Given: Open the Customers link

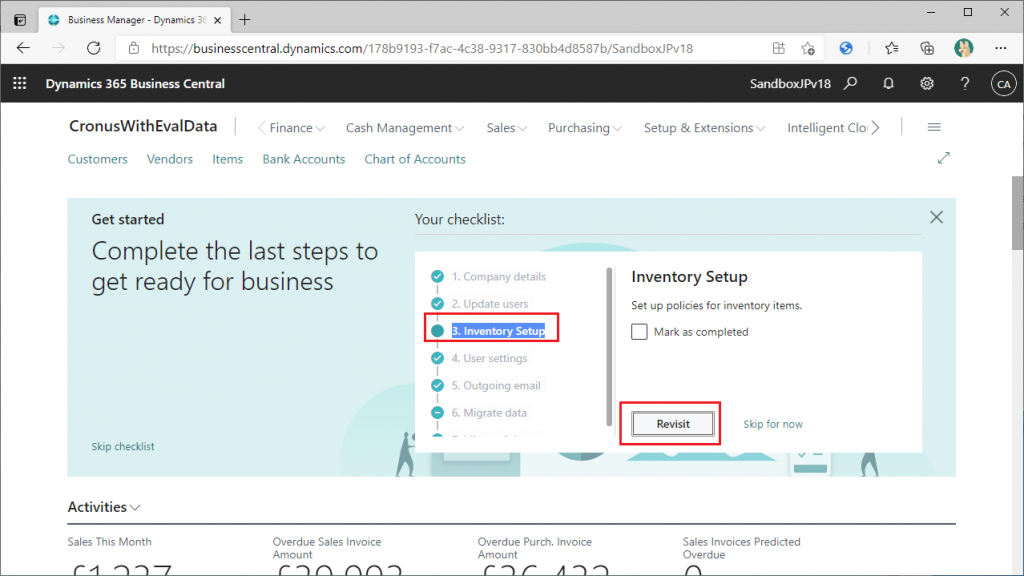Looking at the screenshot, I should 97,159.
